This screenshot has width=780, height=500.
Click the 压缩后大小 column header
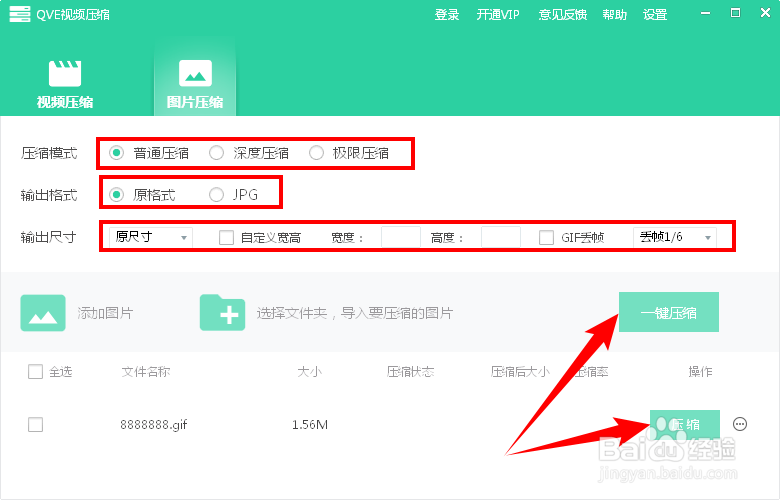(520, 372)
